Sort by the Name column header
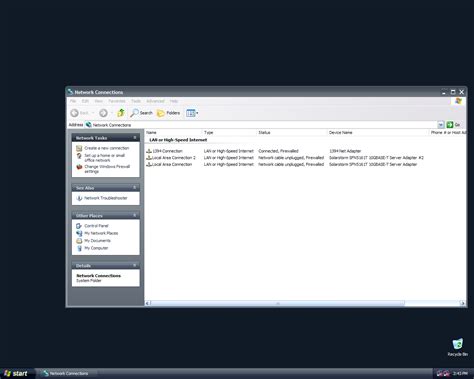The height and width of the screenshot is (379, 474). coord(173,132)
